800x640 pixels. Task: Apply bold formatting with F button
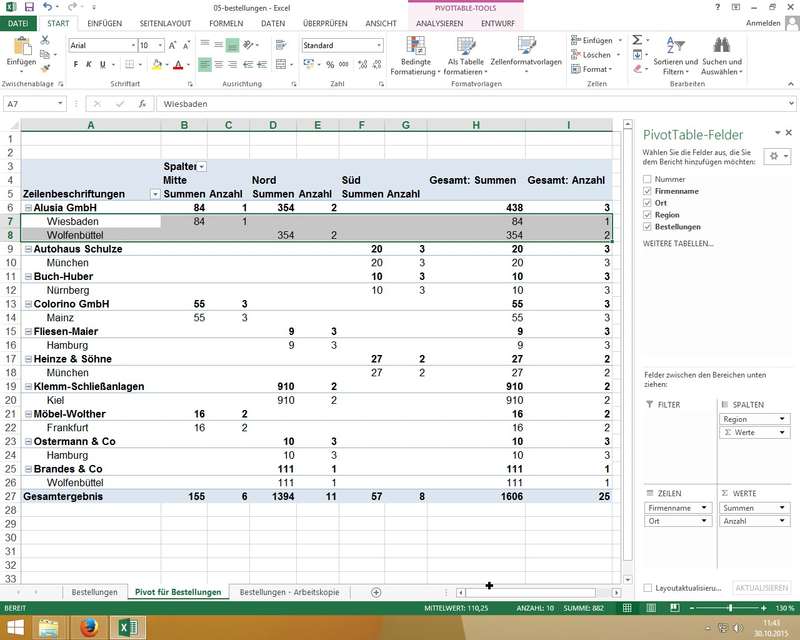(75, 65)
